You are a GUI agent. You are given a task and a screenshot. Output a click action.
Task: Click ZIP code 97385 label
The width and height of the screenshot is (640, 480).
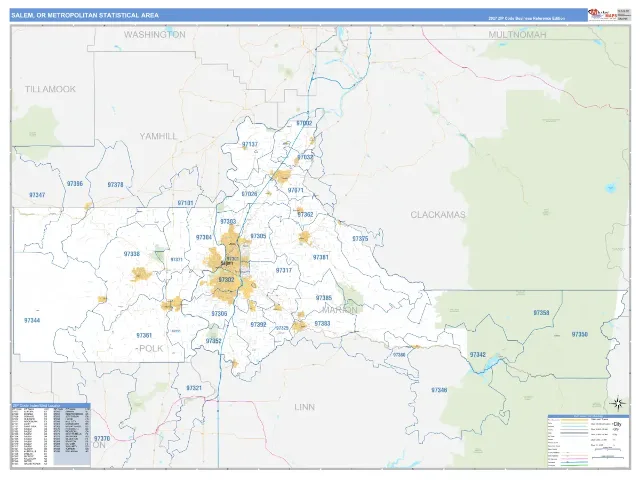click(324, 298)
